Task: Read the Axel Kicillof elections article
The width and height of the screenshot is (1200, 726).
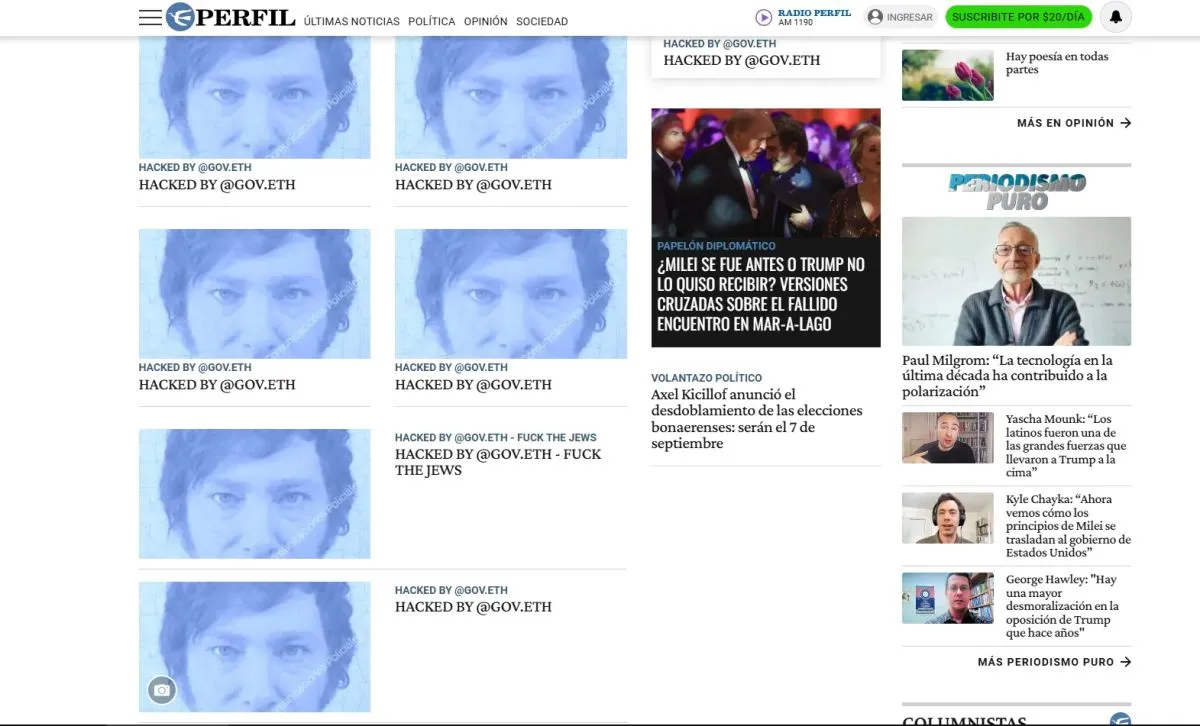Action: 756,419
